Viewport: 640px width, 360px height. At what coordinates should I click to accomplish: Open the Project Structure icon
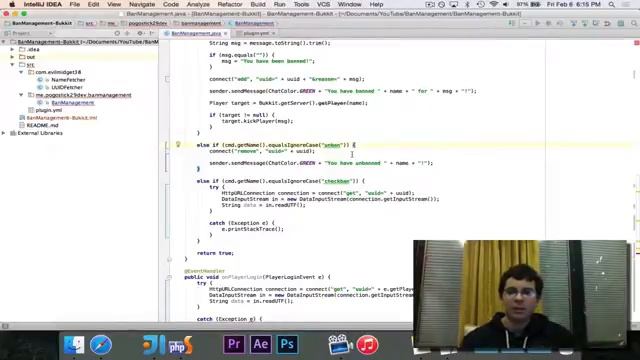(x=621, y=23)
